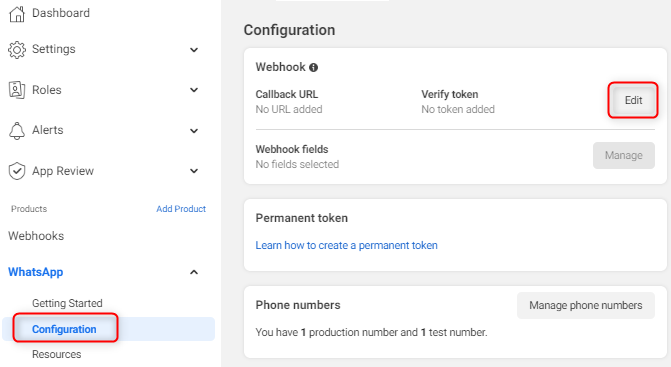
Task: Click the production and test number text
Action: (371, 332)
